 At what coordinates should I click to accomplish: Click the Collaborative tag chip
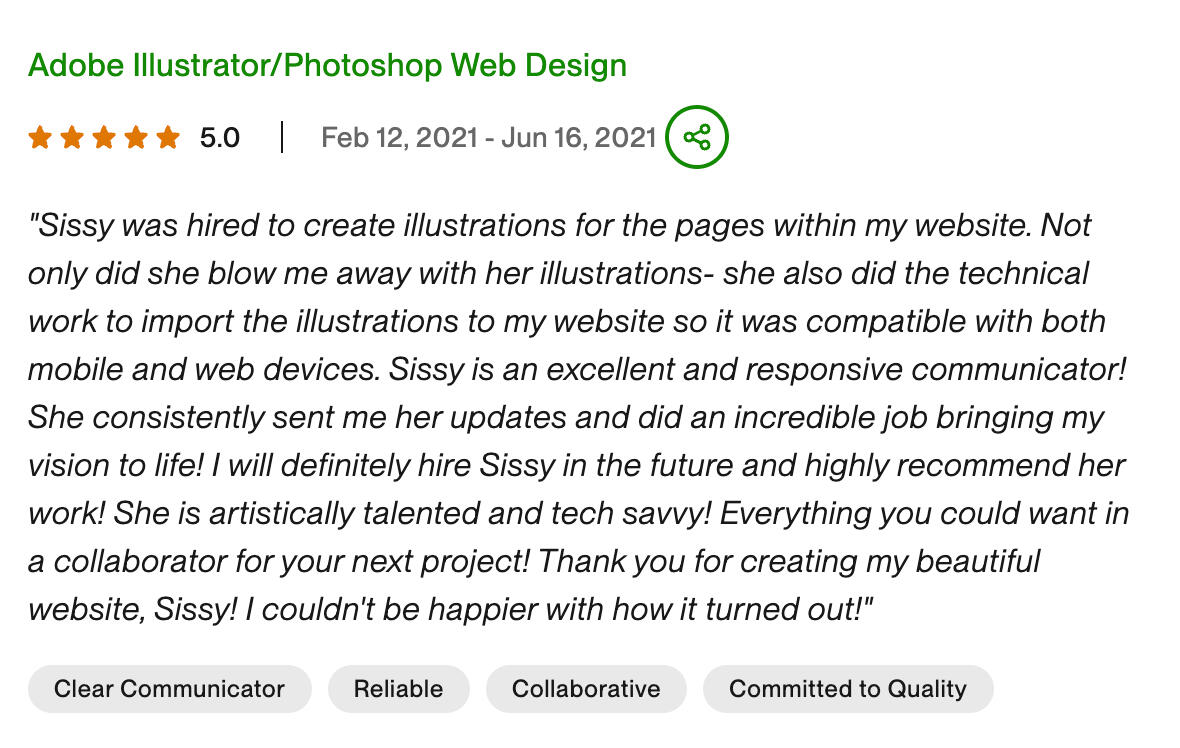point(586,689)
